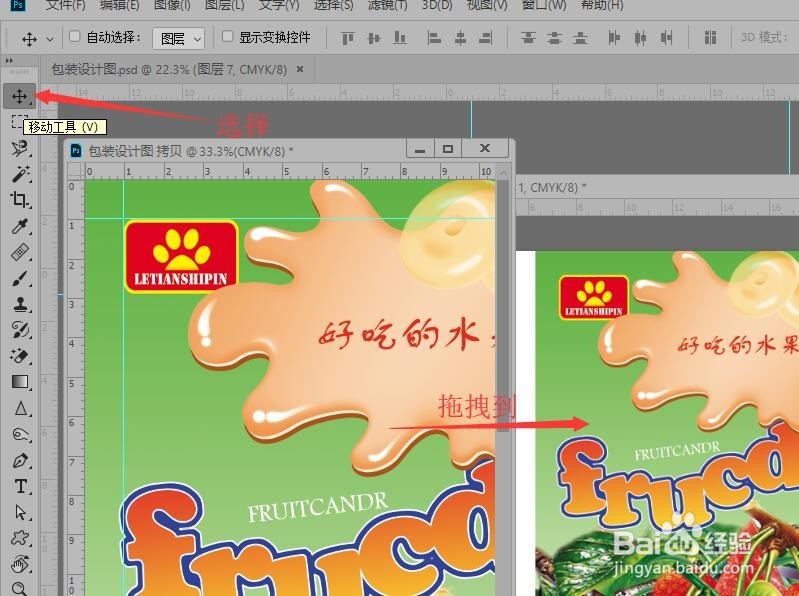This screenshot has width=799, height=596.
Task: Open the 3D(D) menu
Action: [x=437, y=5]
